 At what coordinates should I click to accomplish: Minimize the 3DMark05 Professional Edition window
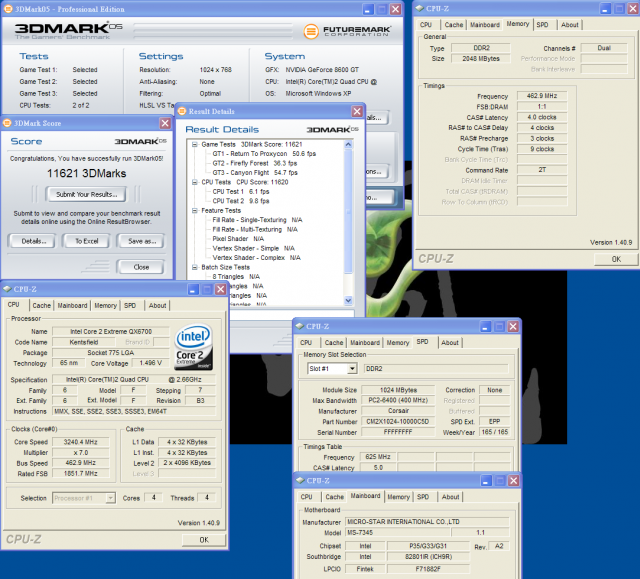[368, 9]
